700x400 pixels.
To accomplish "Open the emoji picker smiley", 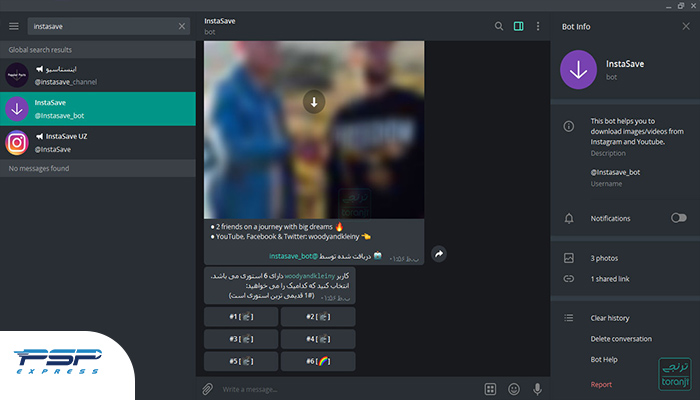I will coord(514,389).
